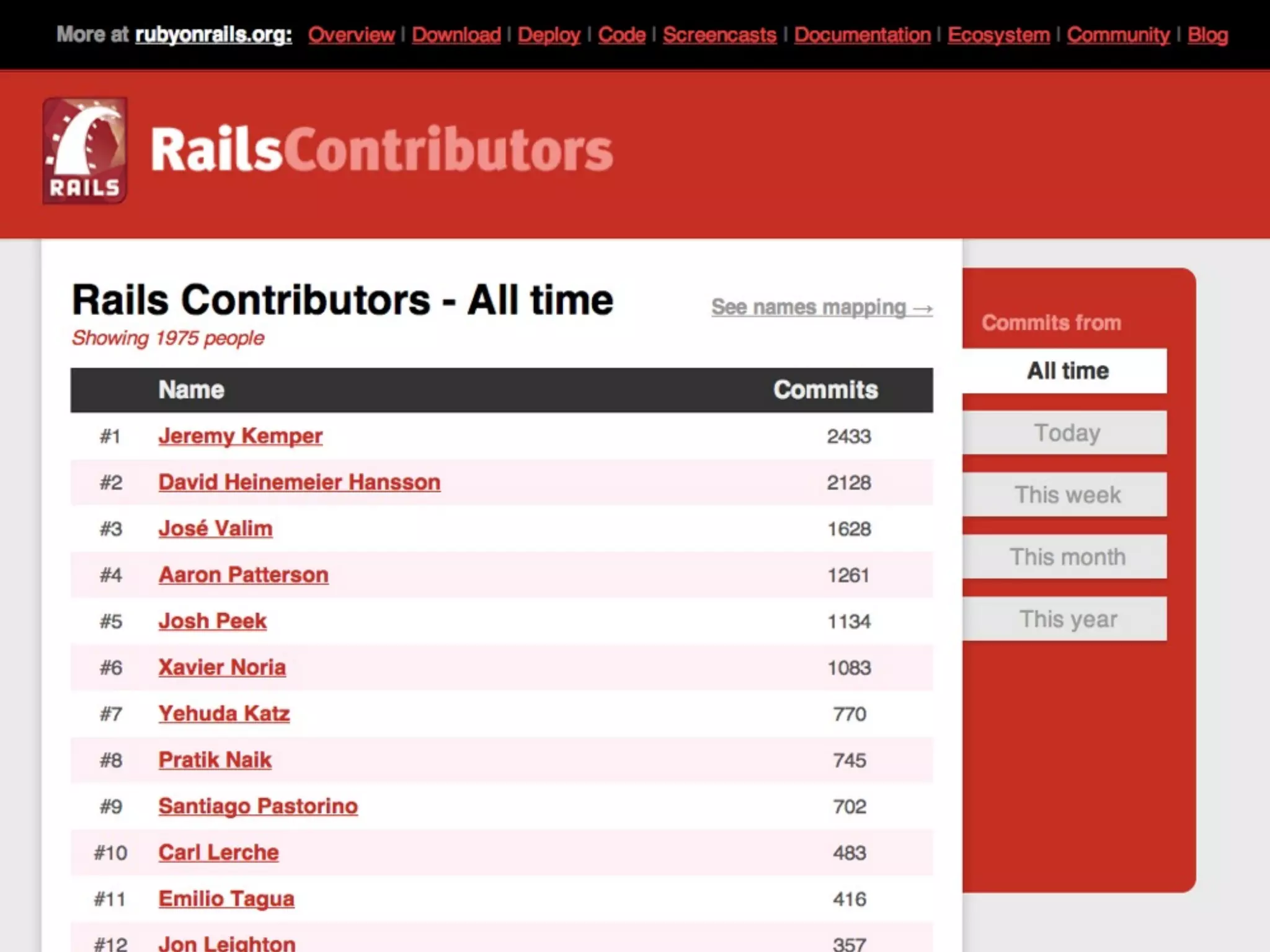Click the Ecosystem navigation link

[998, 35]
